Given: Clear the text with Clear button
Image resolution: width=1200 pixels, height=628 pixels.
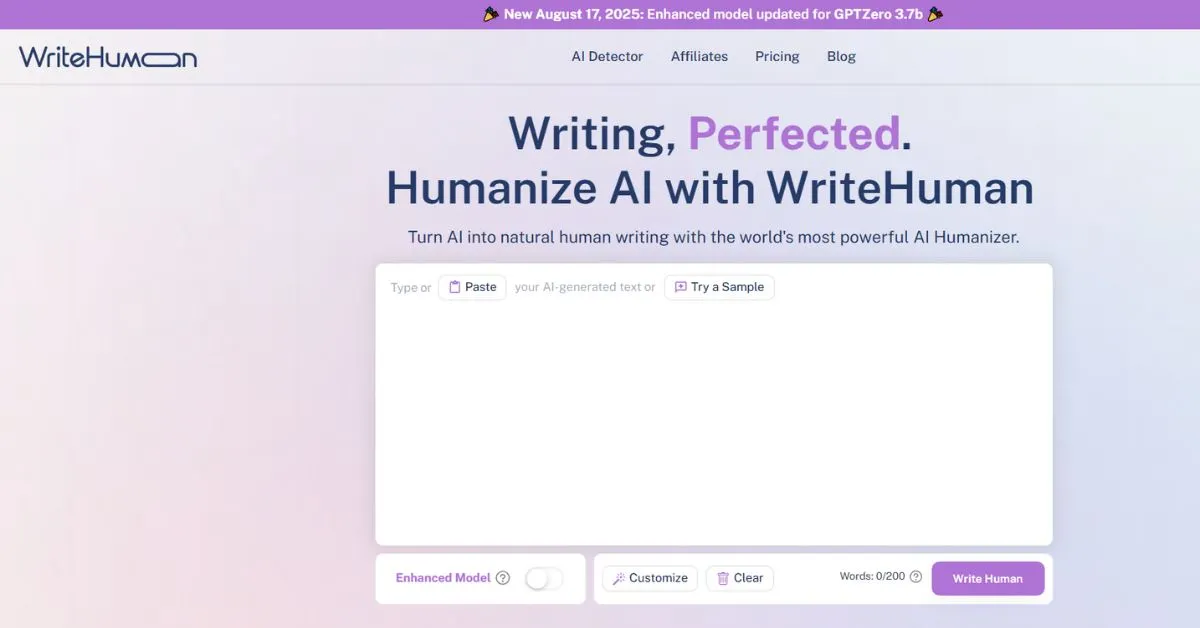Looking at the screenshot, I should point(740,578).
